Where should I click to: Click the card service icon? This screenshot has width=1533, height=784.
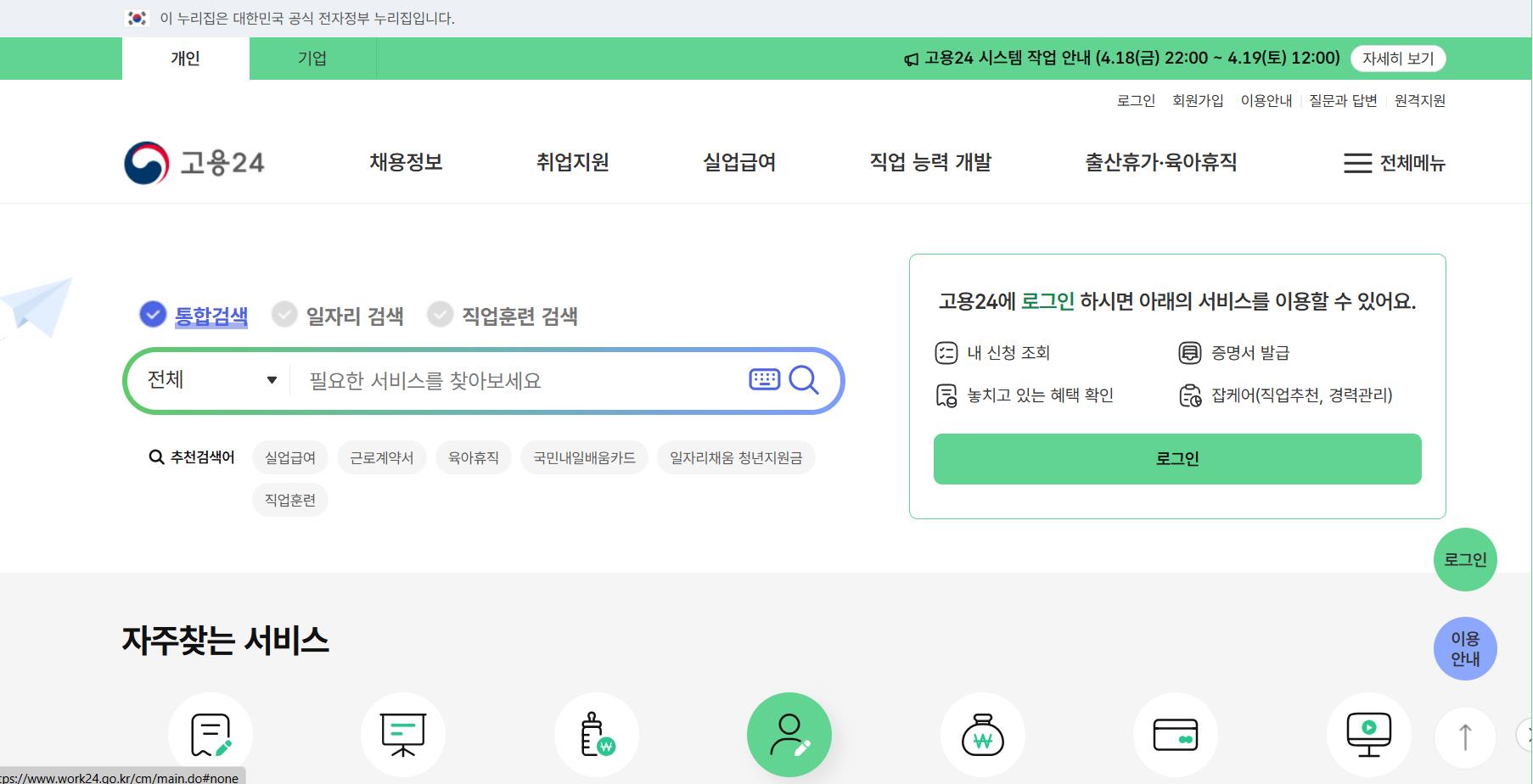[1176, 735]
